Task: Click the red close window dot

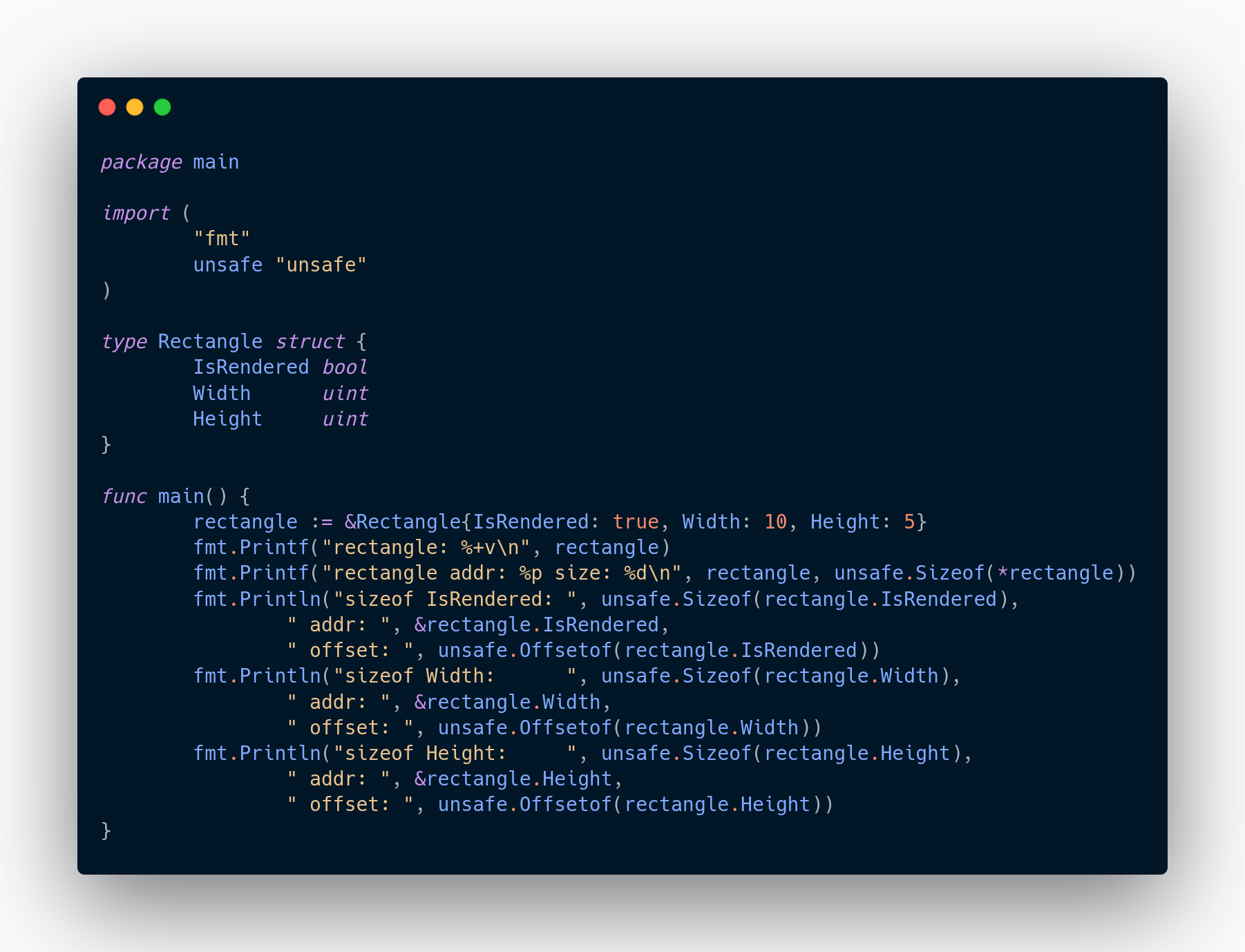Action: point(107,107)
